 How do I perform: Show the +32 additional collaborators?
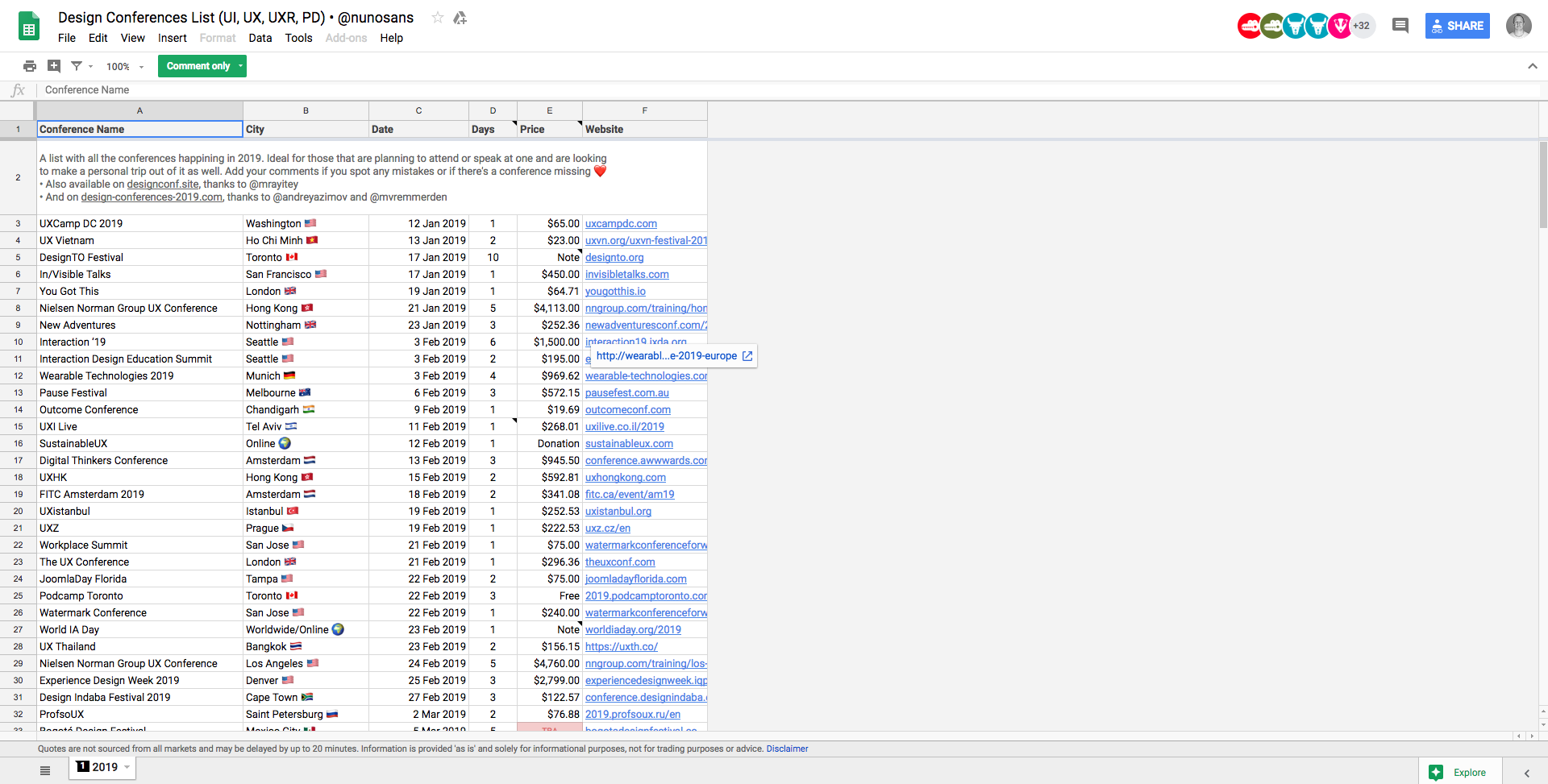(1362, 26)
